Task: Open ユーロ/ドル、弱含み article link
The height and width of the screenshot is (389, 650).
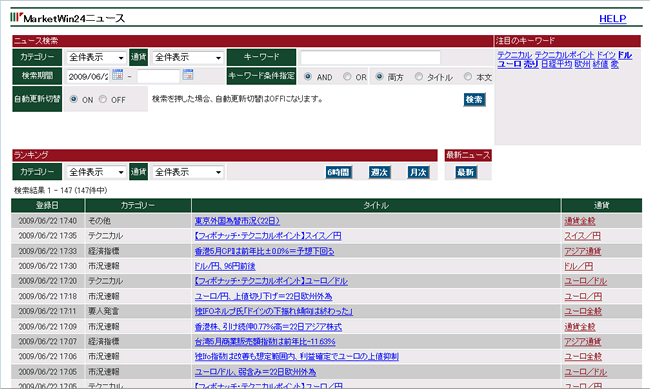Action: [x=255, y=372]
